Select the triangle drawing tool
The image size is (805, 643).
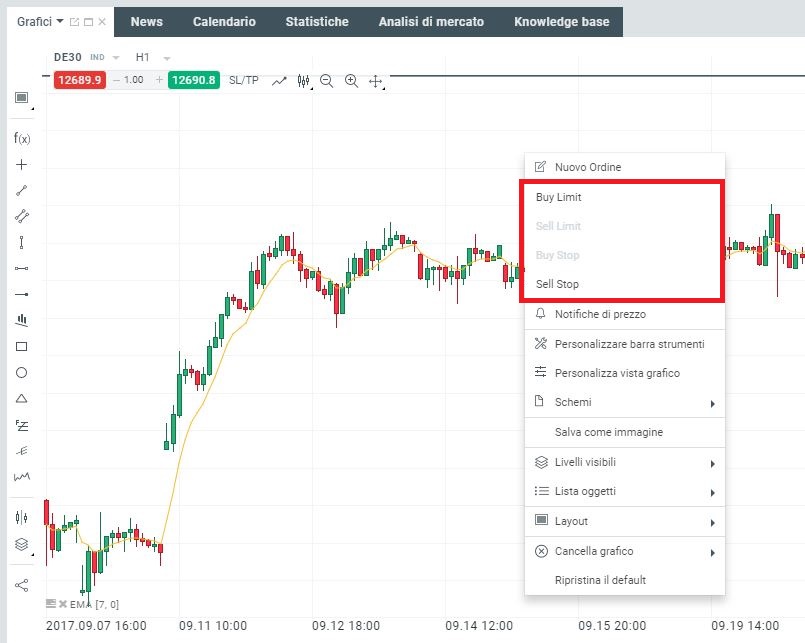click(21, 398)
